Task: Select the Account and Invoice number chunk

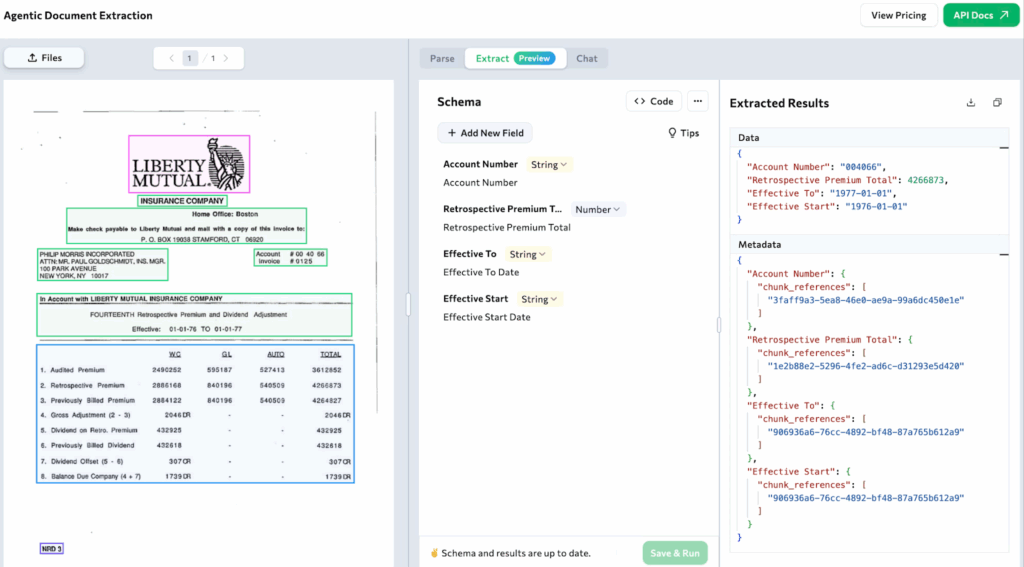Action: (290, 257)
